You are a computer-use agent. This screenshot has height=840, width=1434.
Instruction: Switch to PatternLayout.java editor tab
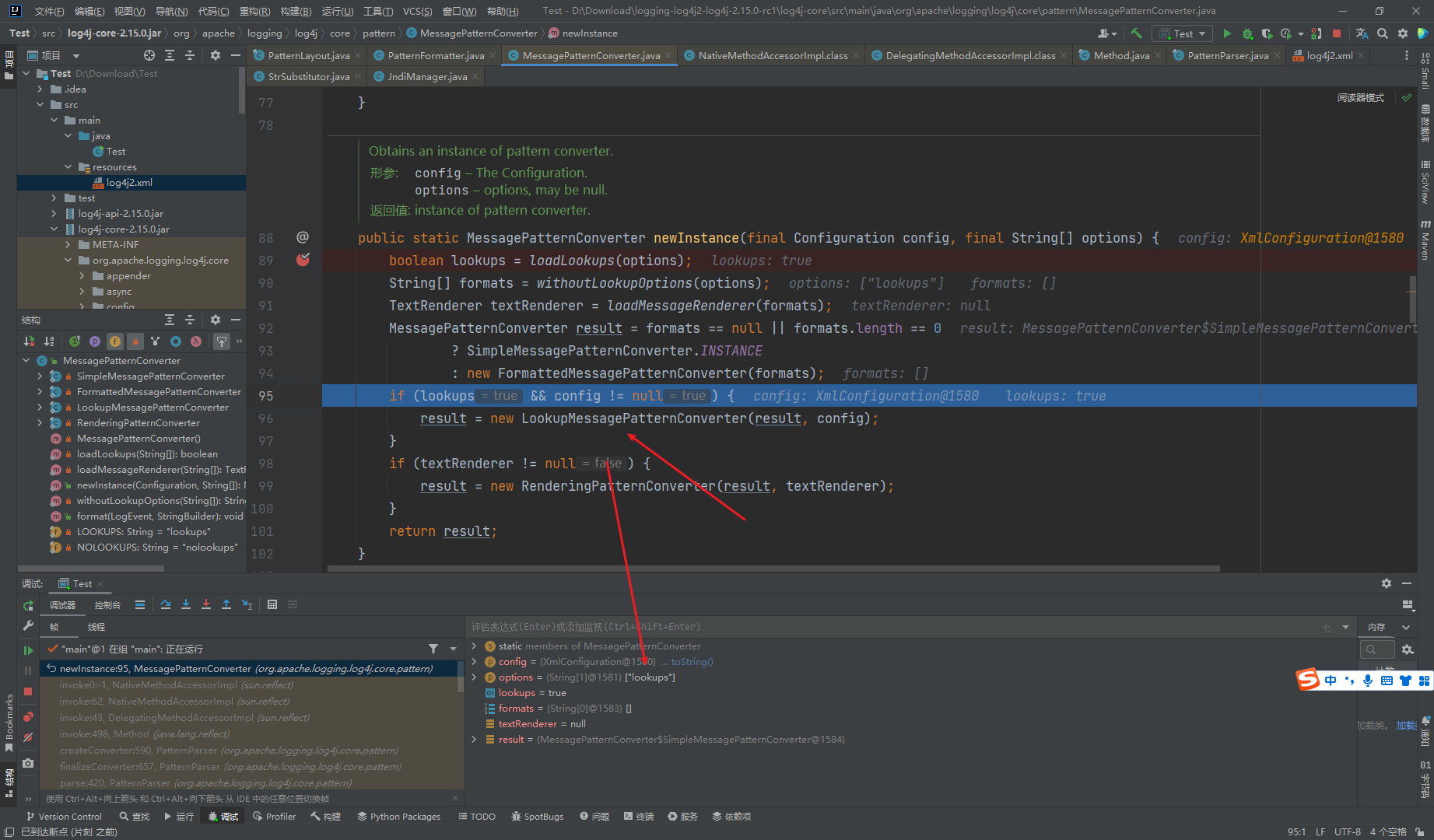point(308,55)
